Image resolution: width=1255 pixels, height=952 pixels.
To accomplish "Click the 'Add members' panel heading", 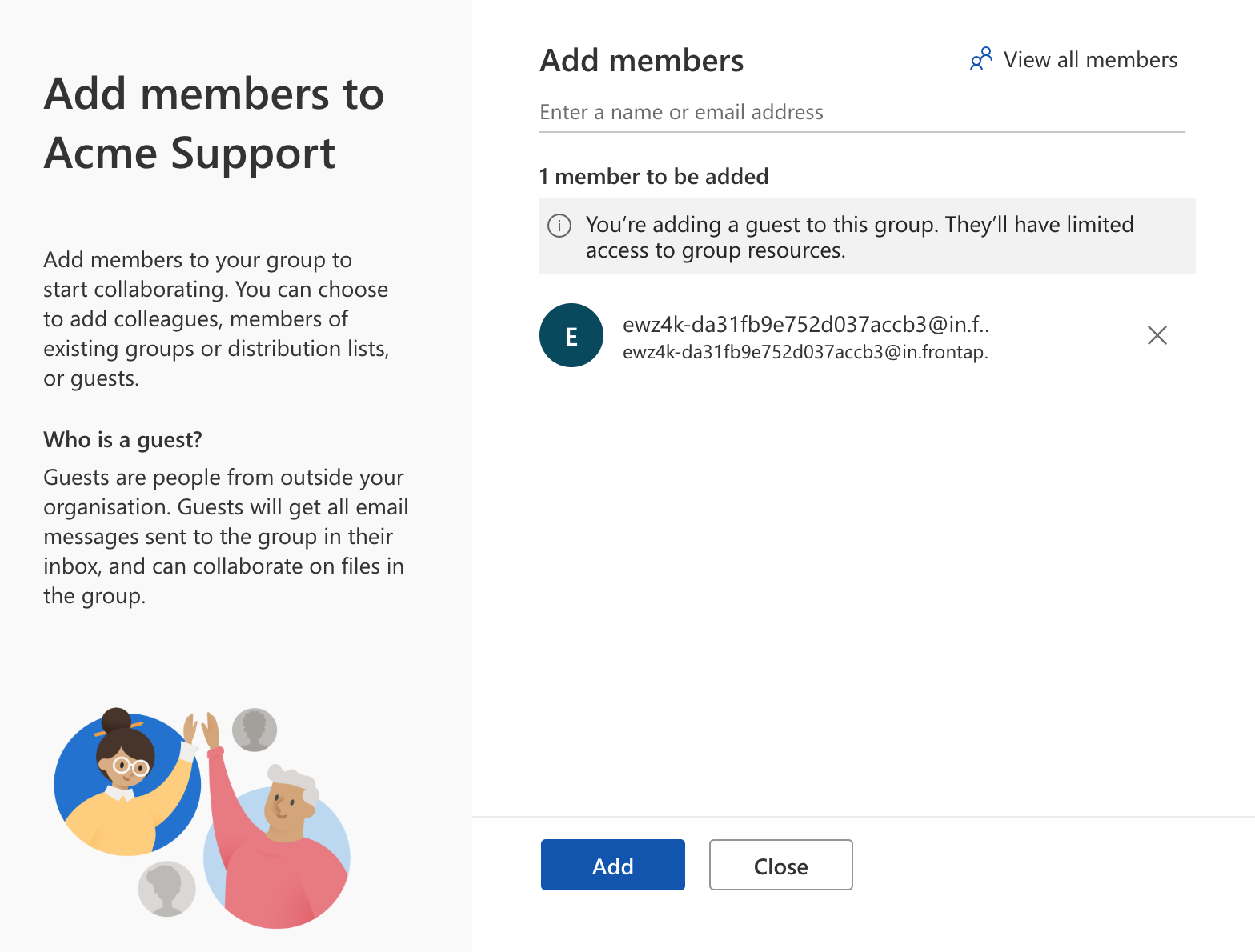I will [642, 61].
